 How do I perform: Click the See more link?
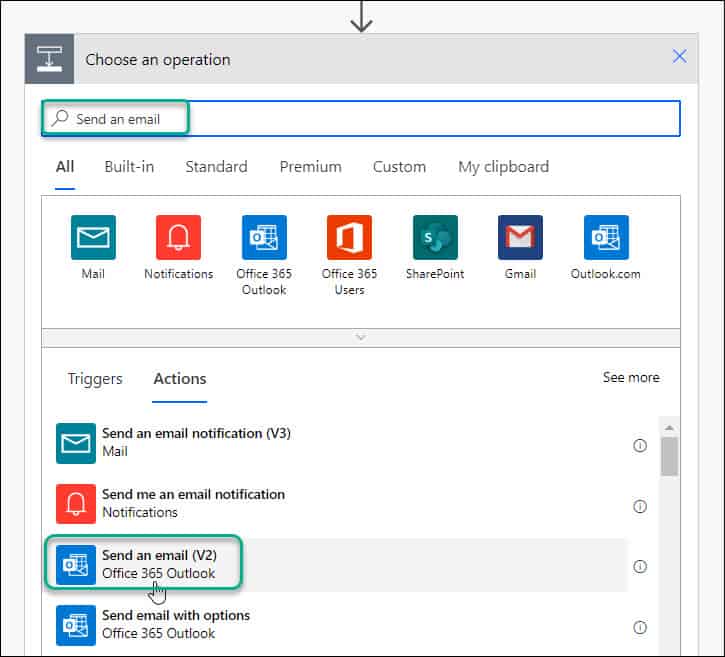click(631, 377)
